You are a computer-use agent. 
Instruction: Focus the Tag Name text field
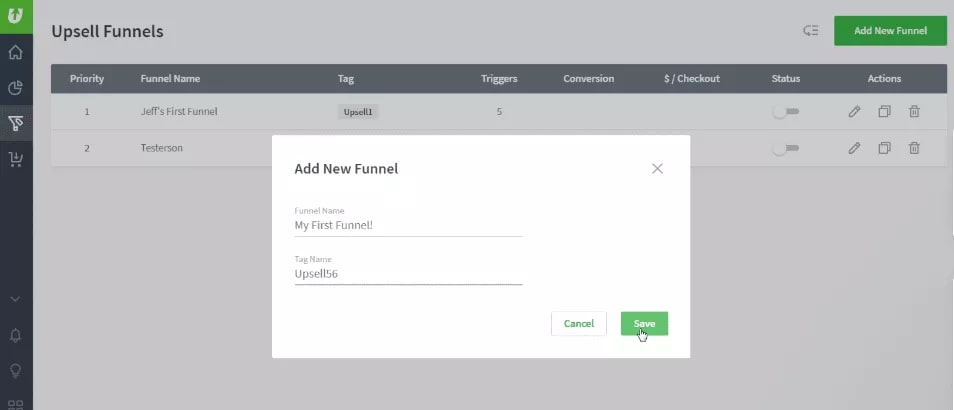click(408, 273)
